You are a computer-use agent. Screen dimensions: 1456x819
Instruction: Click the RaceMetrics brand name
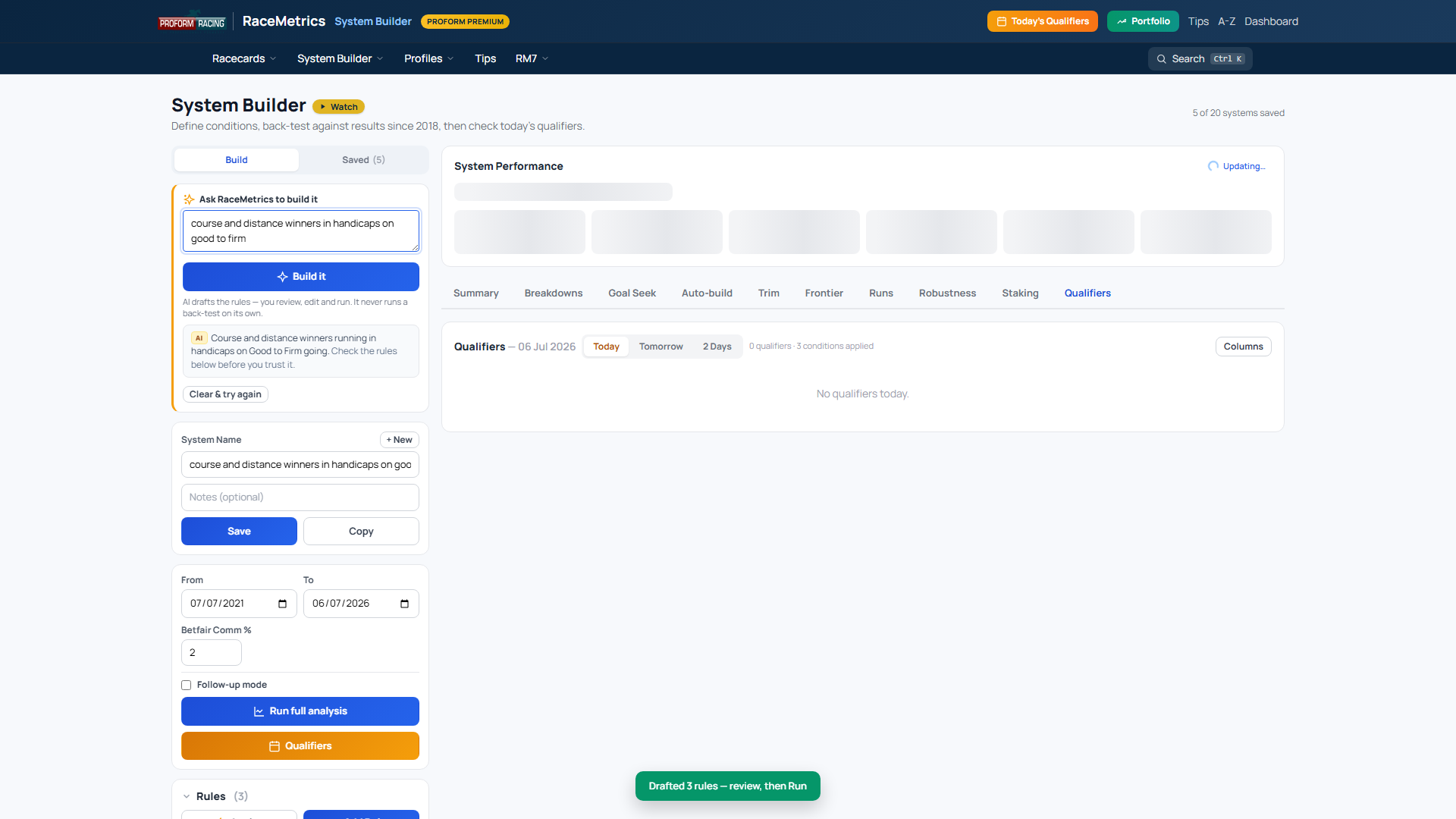click(284, 21)
